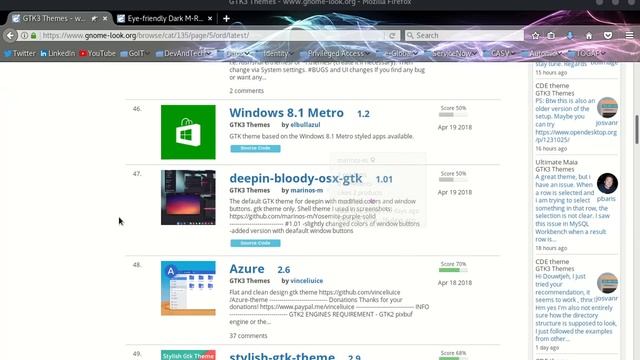Open the Pocket shield icon
Viewport: 640px width, 360px height.
(608, 36)
